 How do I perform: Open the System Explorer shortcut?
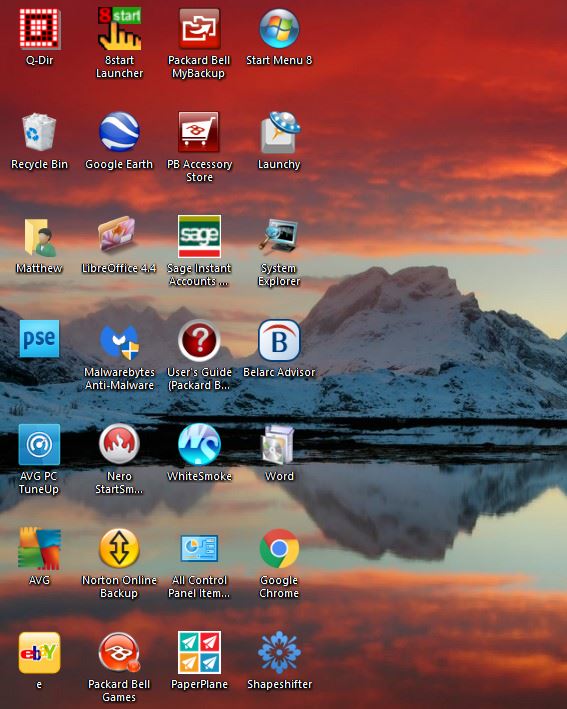[279, 235]
